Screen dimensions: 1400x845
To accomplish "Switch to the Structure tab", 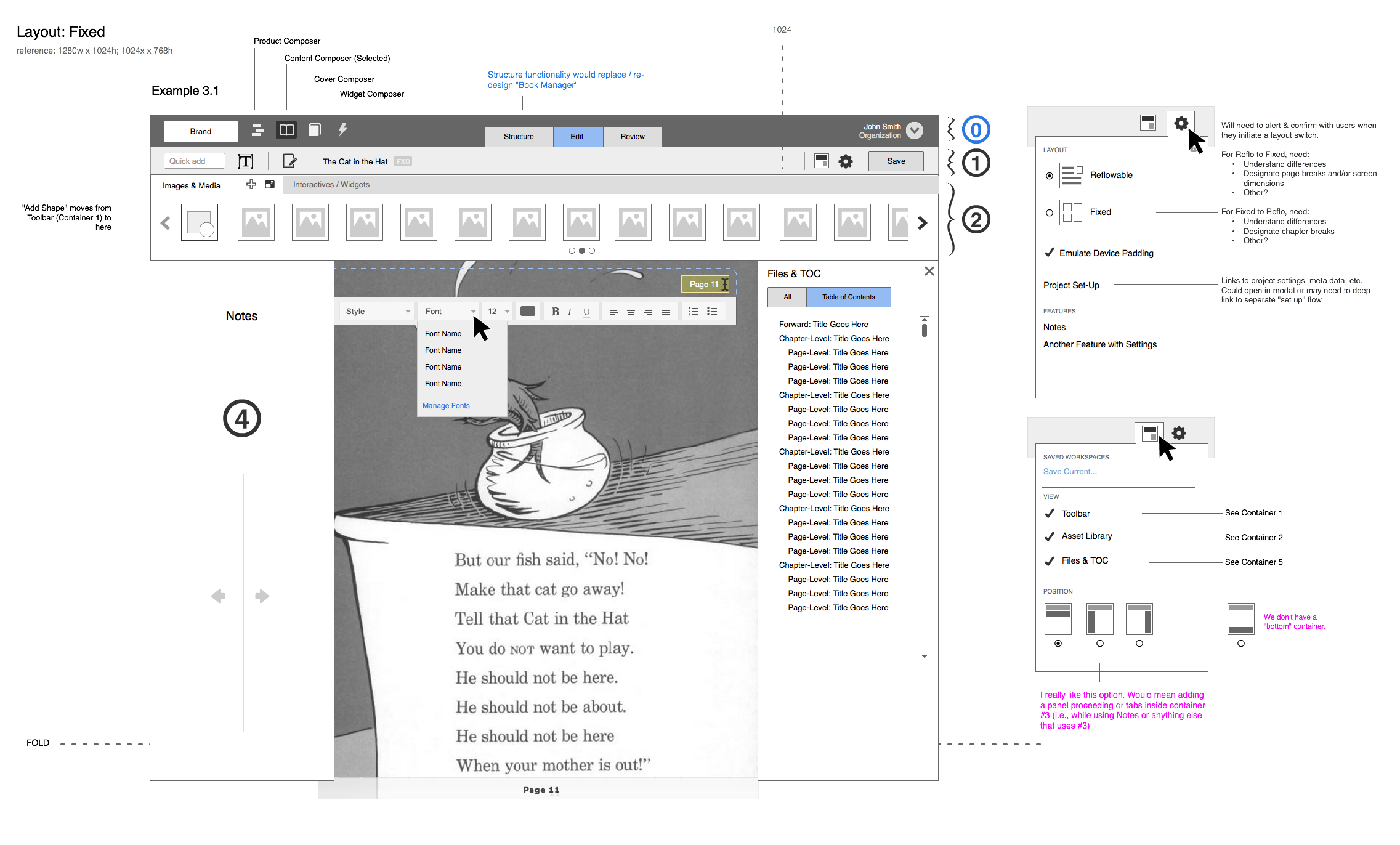I will [519, 137].
